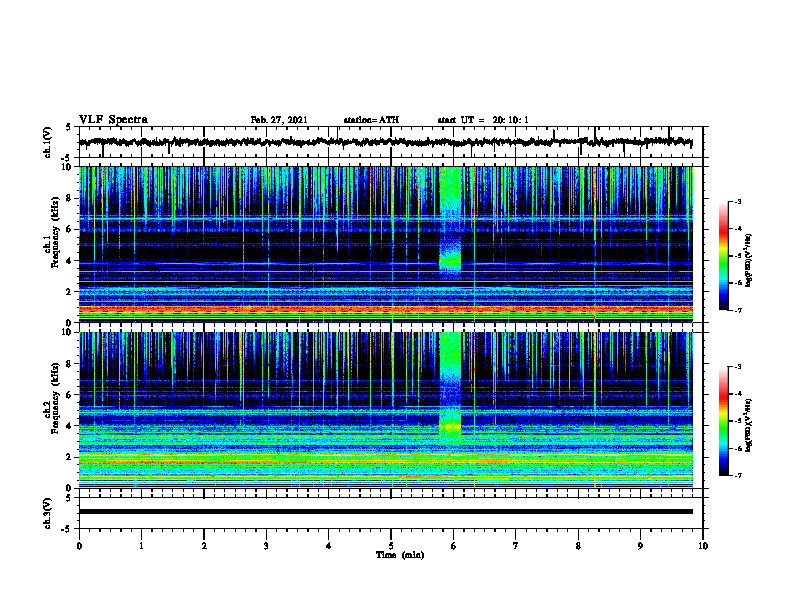Click the "start UT = 20:10:1" header text
The height and width of the screenshot is (612, 792).
pyautogui.click(x=483, y=120)
